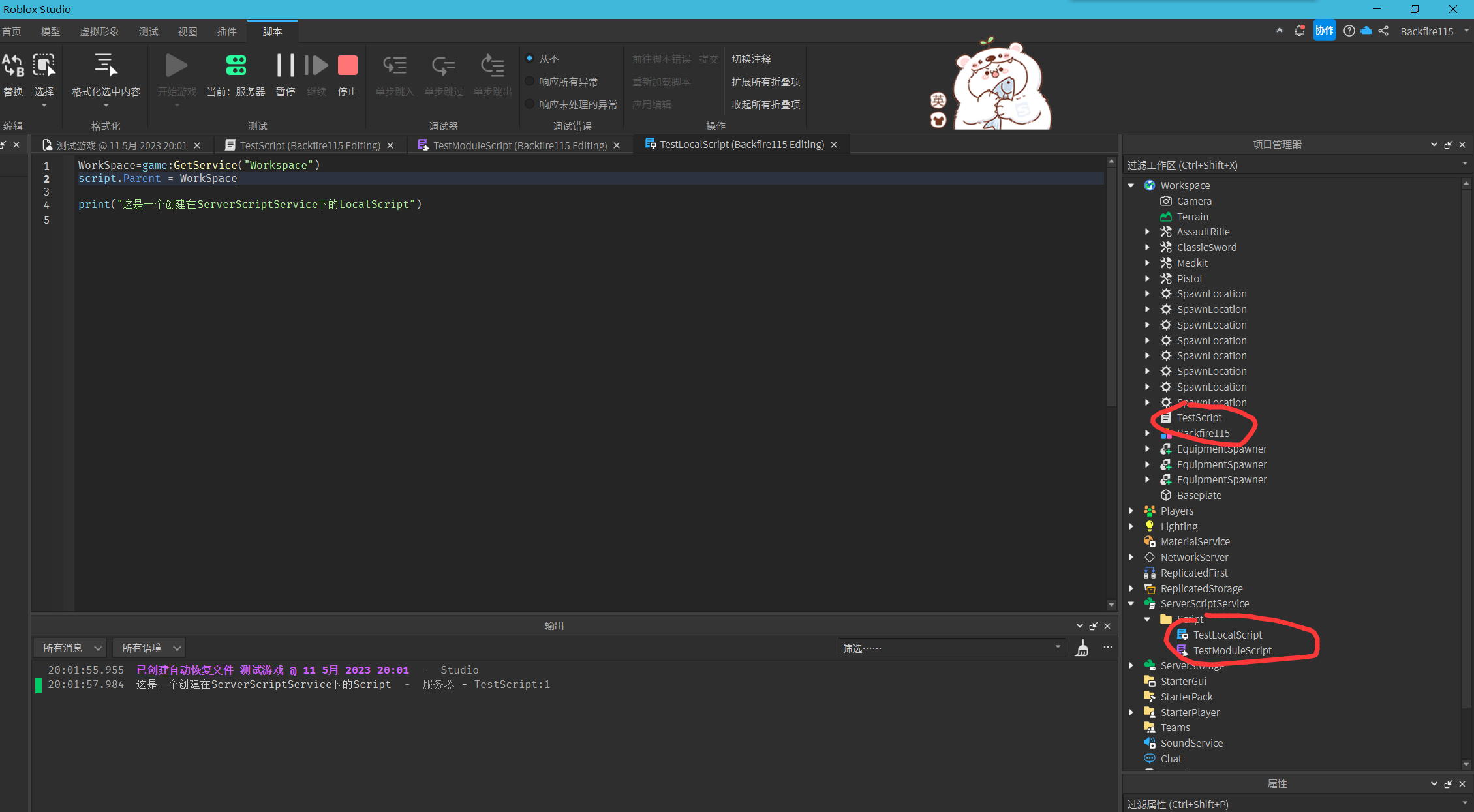Open the Avatar (虚拟形象) ribbon tab
Screen dimensions: 1474x812
coord(99,31)
